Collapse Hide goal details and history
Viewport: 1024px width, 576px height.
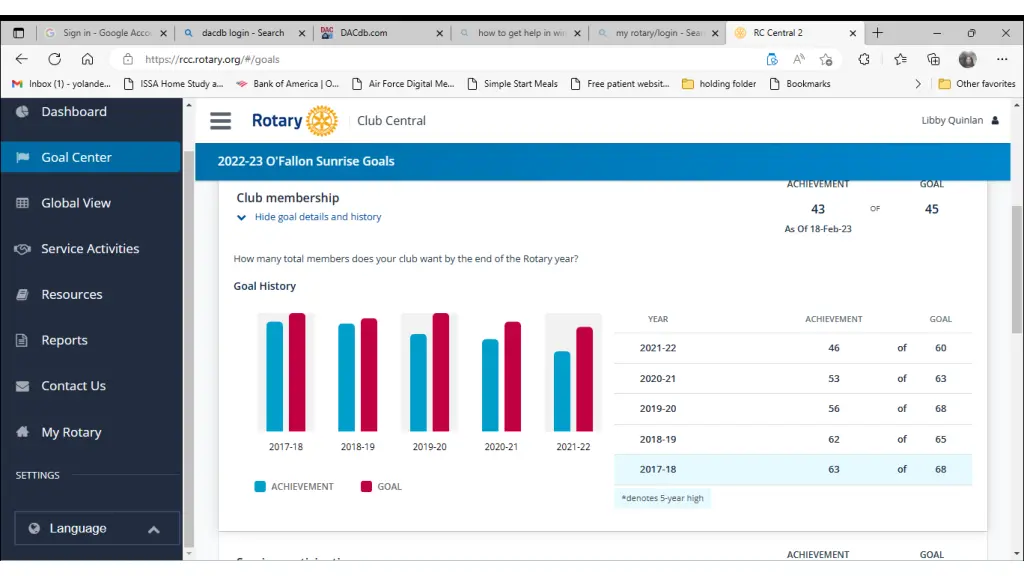click(317, 217)
